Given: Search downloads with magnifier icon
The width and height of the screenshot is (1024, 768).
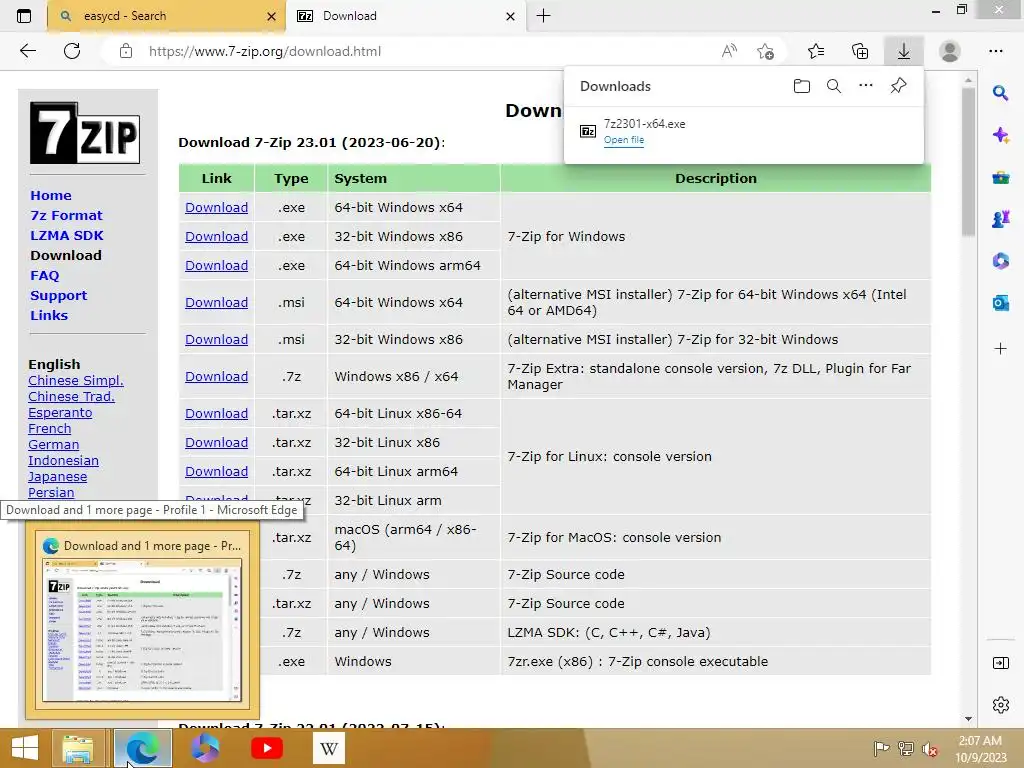Looking at the screenshot, I should click(834, 86).
